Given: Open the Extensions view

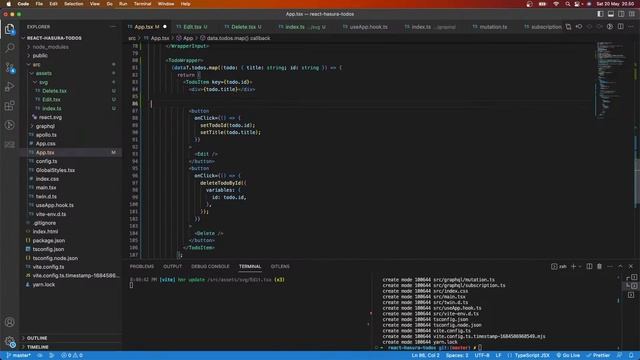Looking at the screenshot, I should [9, 106].
